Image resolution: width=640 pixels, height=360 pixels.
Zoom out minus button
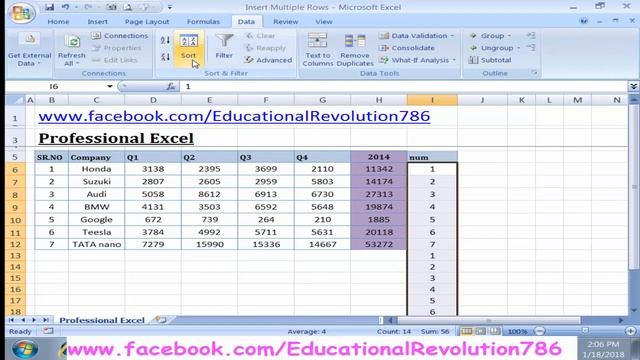(x=540, y=331)
